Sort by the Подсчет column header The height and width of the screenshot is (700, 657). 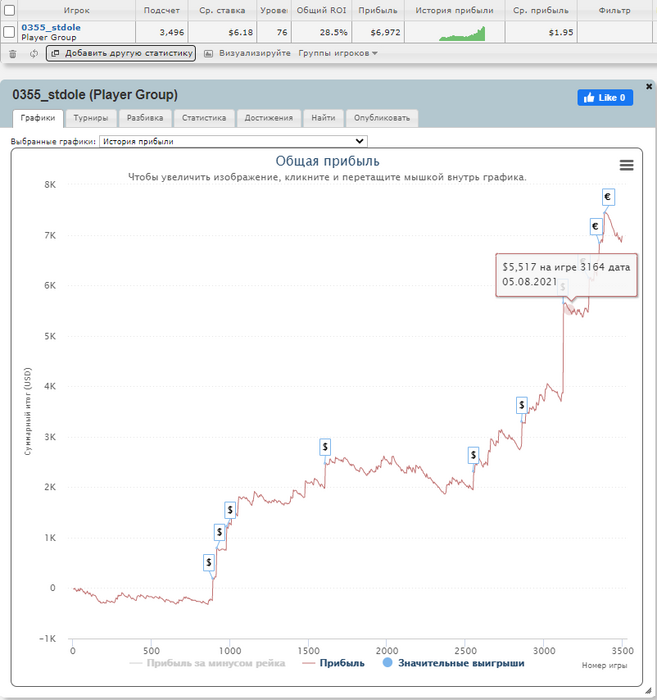(162, 10)
